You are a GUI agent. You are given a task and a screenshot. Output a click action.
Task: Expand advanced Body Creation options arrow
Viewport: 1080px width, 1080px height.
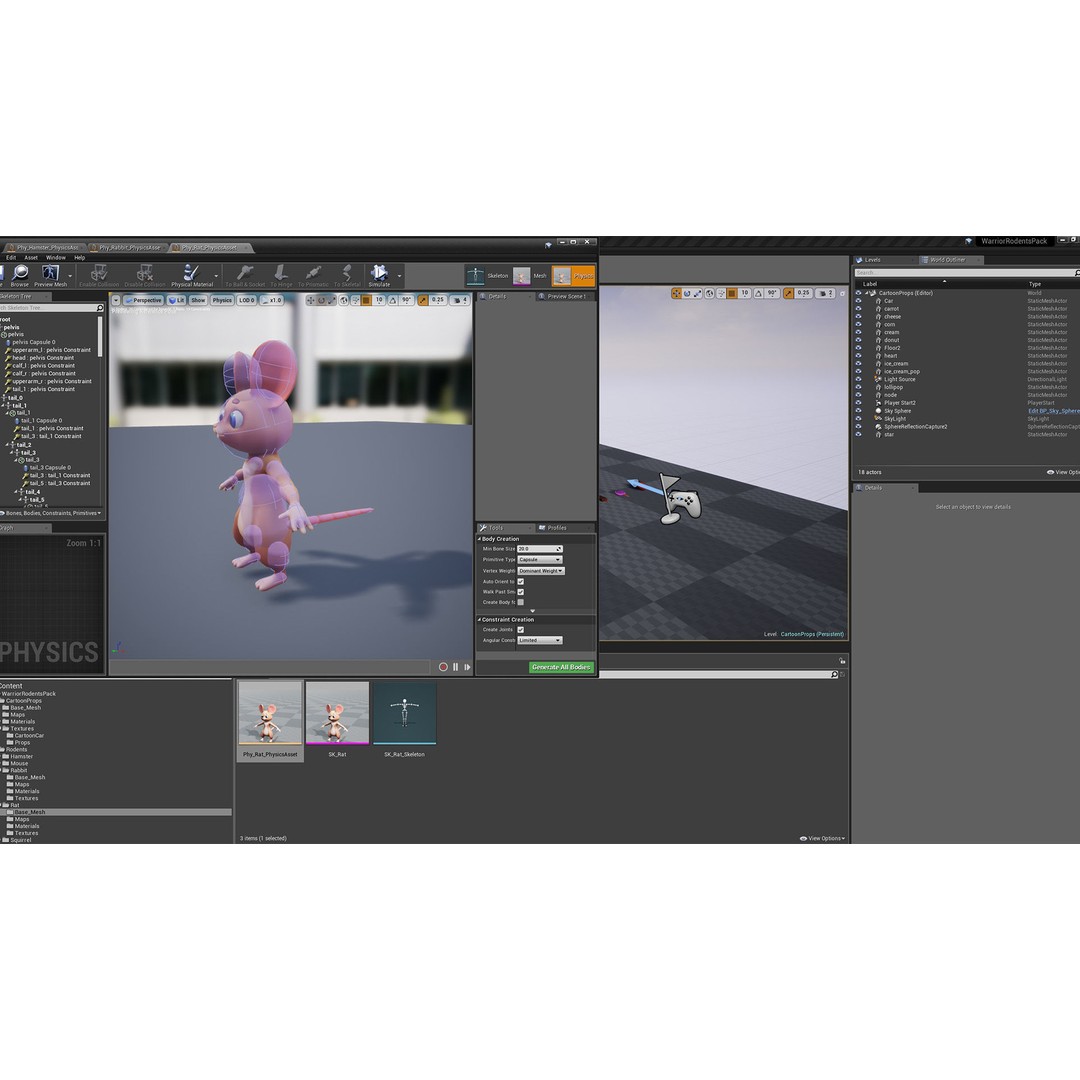[532, 611]
